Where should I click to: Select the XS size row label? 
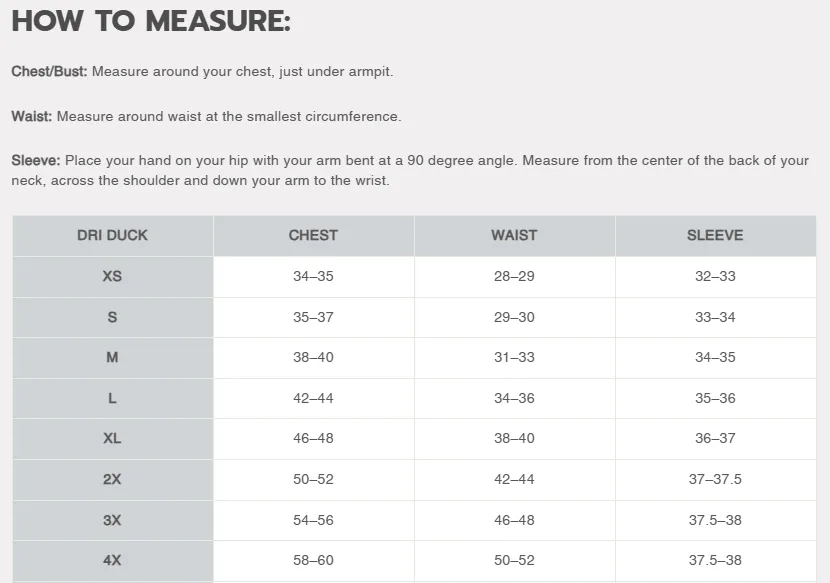112,276
